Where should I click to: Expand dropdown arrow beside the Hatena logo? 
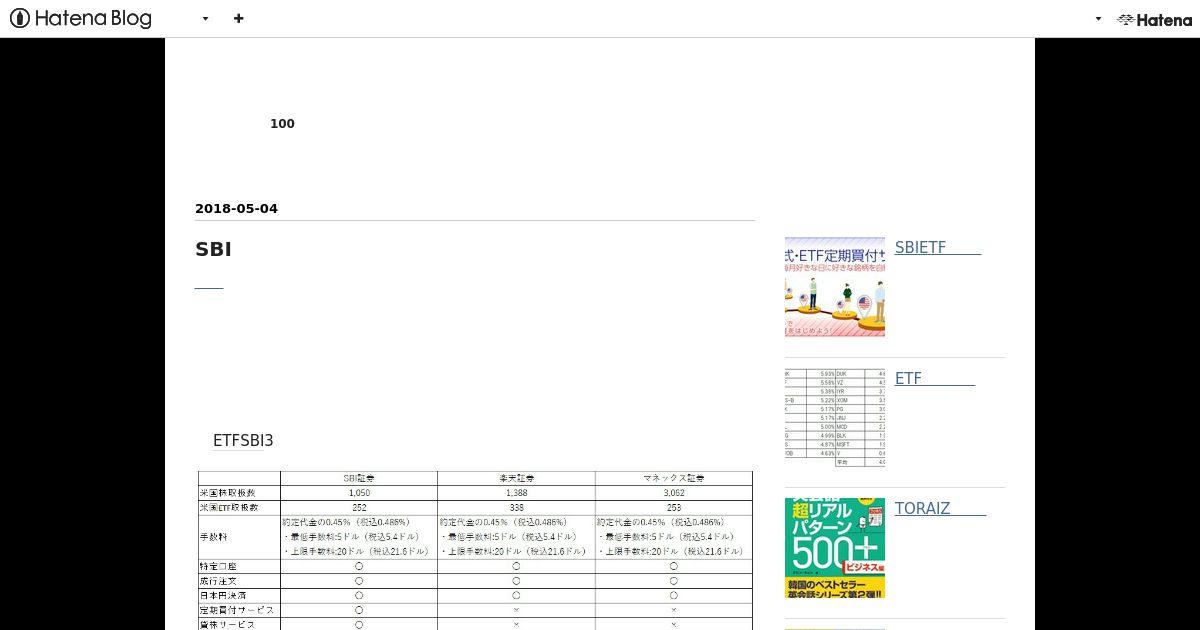(x=1098, y=19)
